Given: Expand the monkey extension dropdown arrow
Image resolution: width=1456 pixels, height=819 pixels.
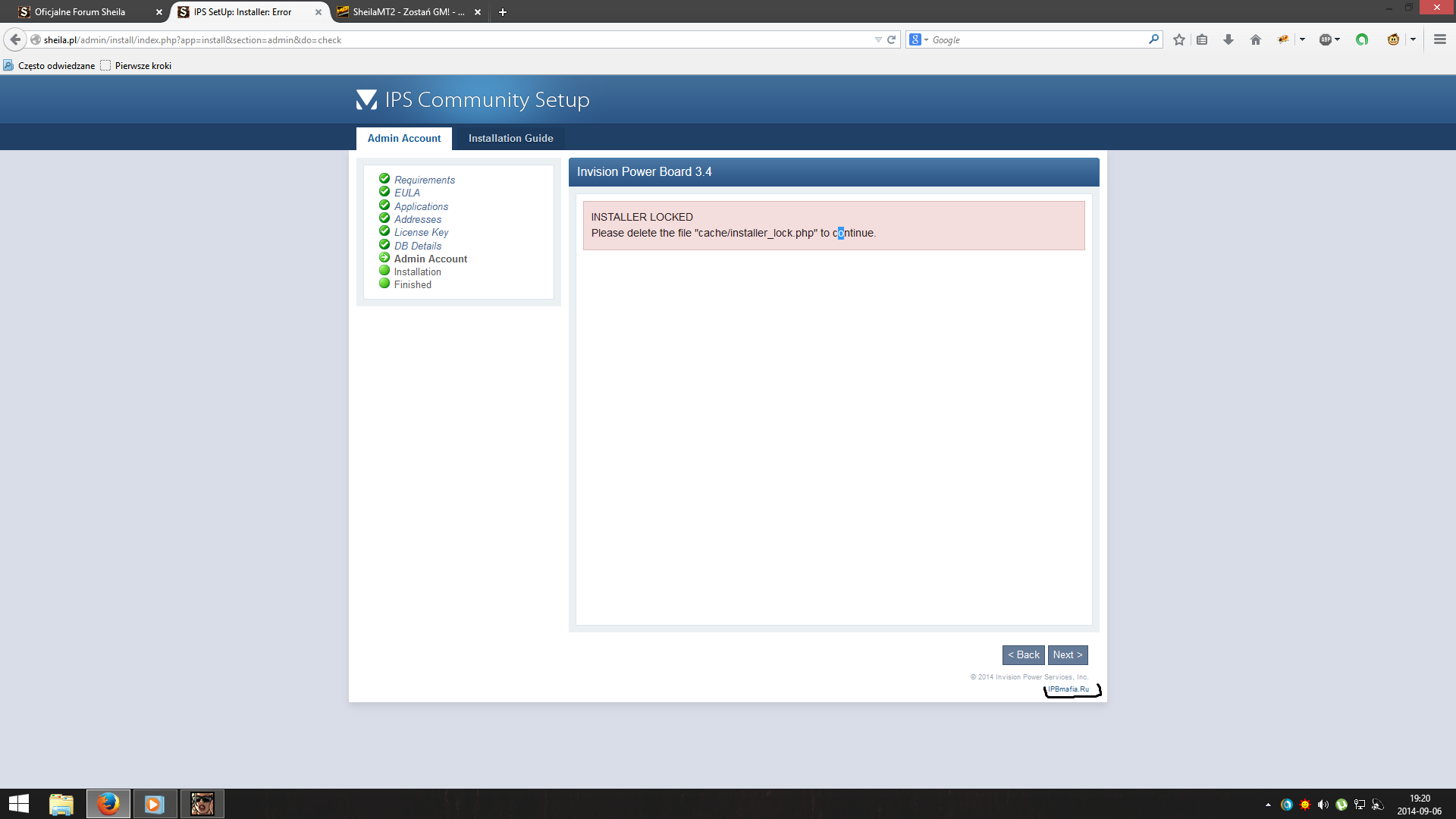Looking at the screenshot, I should [1413, 39].
